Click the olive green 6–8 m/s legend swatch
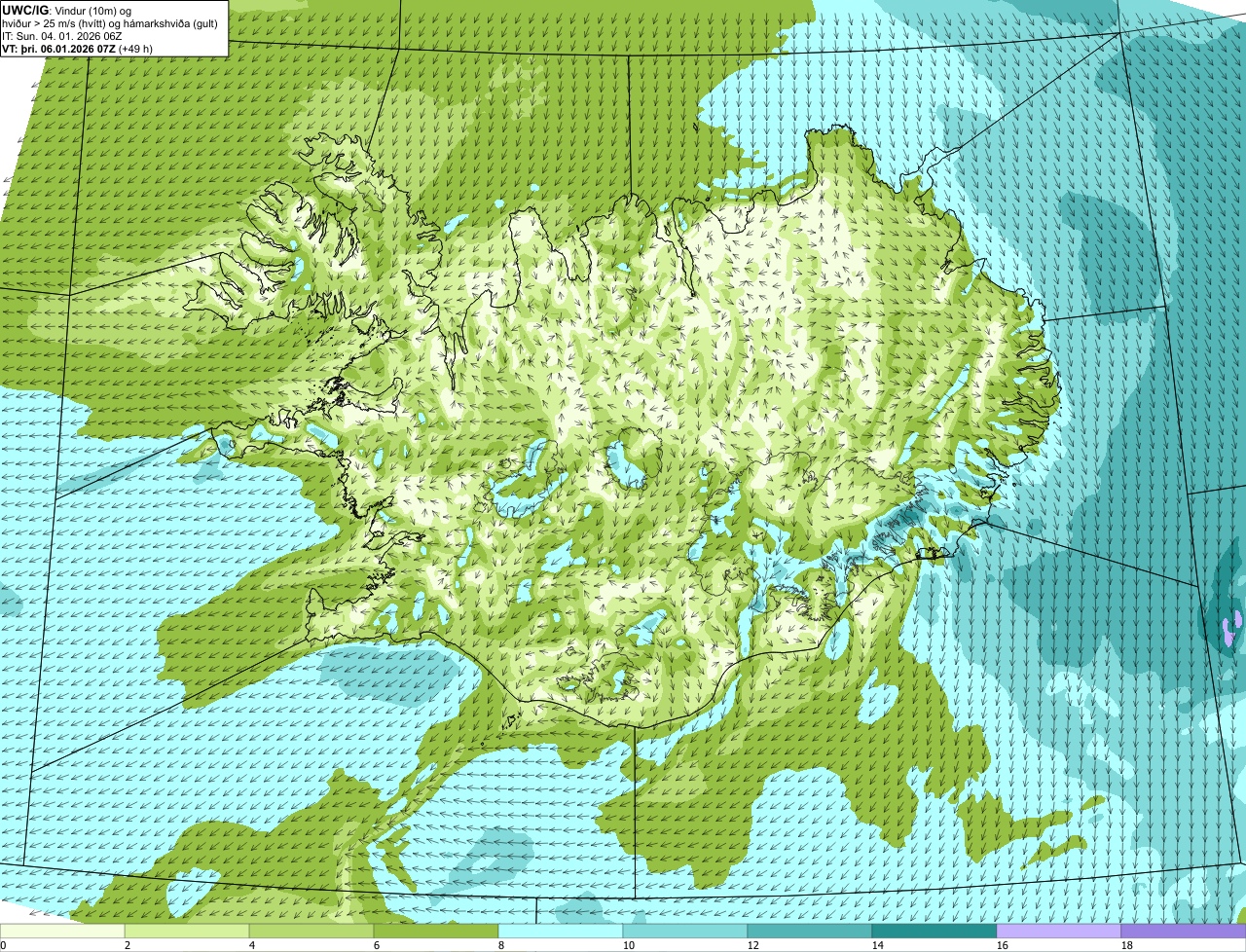This screenshot has height=952, width=1246. click(x=436, y=931)
